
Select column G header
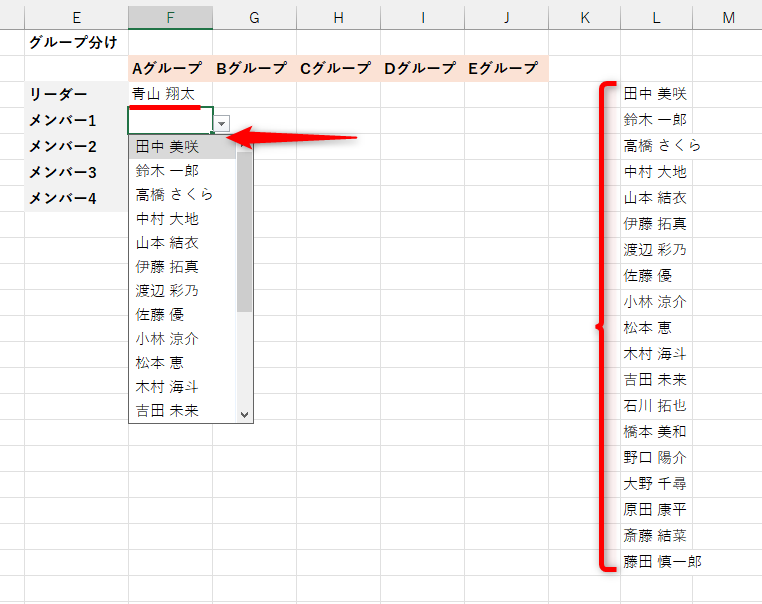[x=254, y=17]
